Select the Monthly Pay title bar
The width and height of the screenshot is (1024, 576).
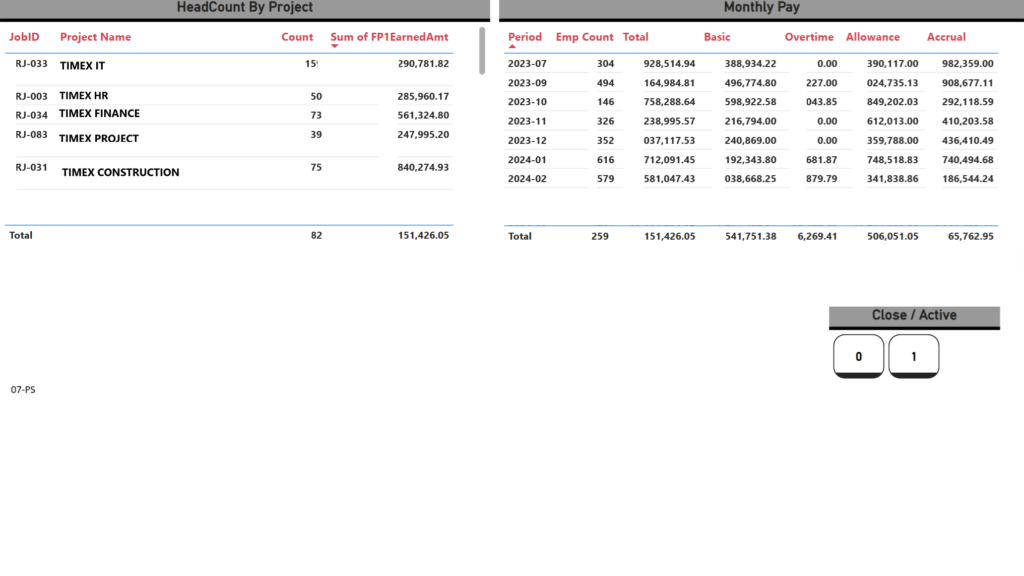[761, 8]
